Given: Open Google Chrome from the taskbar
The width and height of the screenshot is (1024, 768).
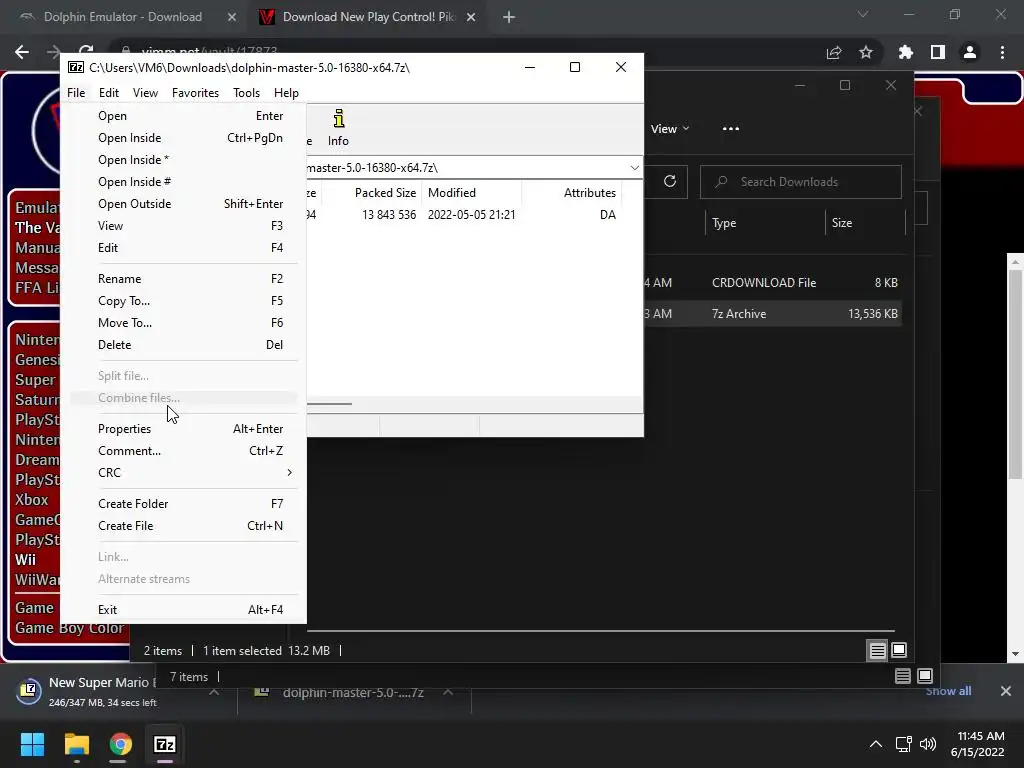Looking at the screenshot, I should (120, 744).
